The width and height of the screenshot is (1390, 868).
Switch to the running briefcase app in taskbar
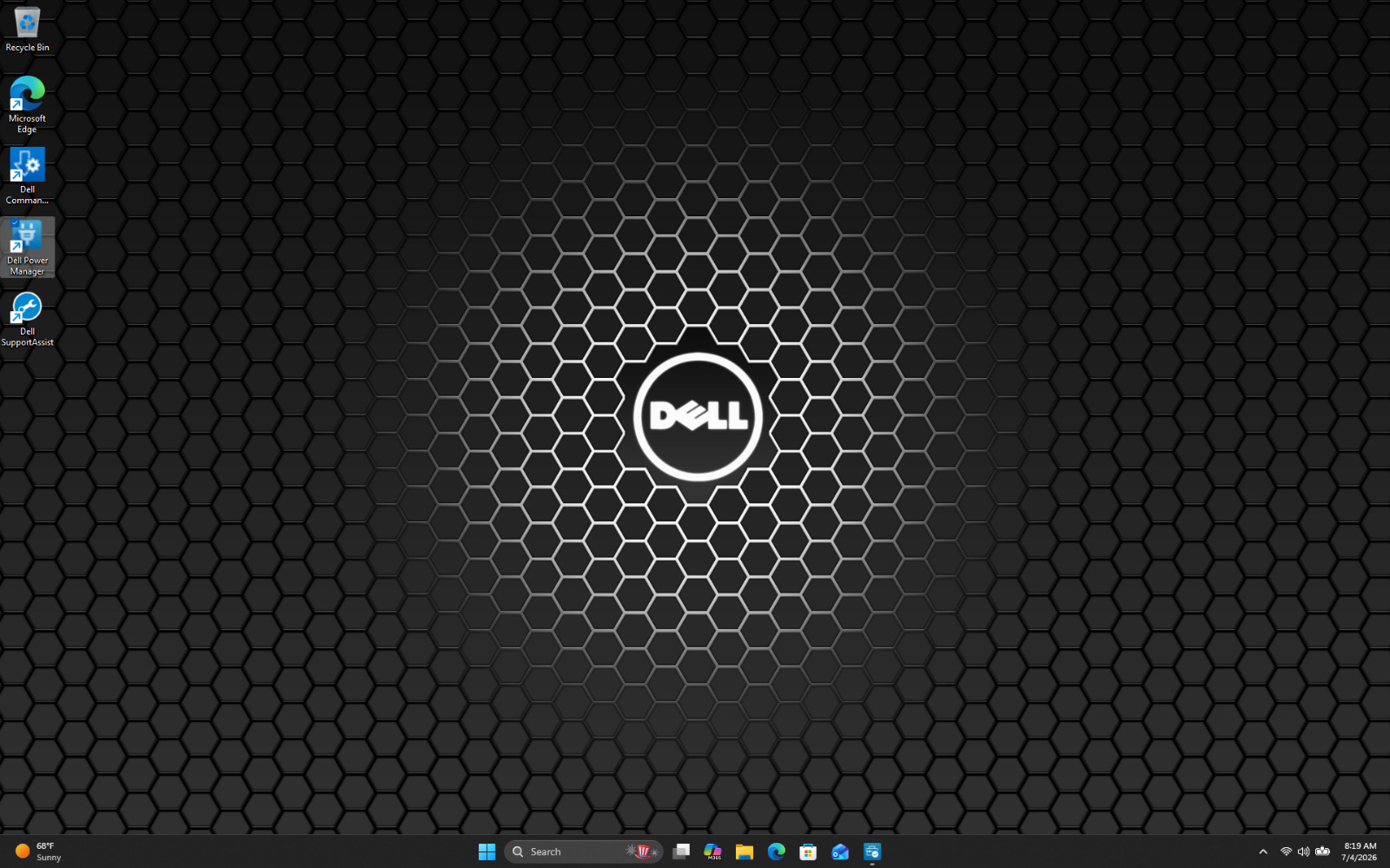[872, 851]
